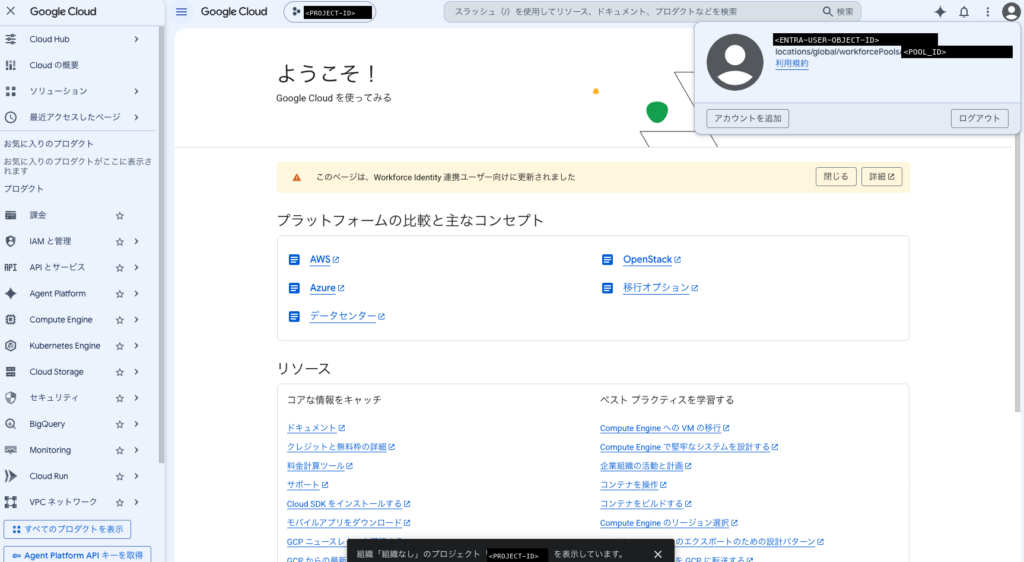Screen dimensions: 1024x562
Task: Pin BigQuery with its star
Action: (120, 424)
